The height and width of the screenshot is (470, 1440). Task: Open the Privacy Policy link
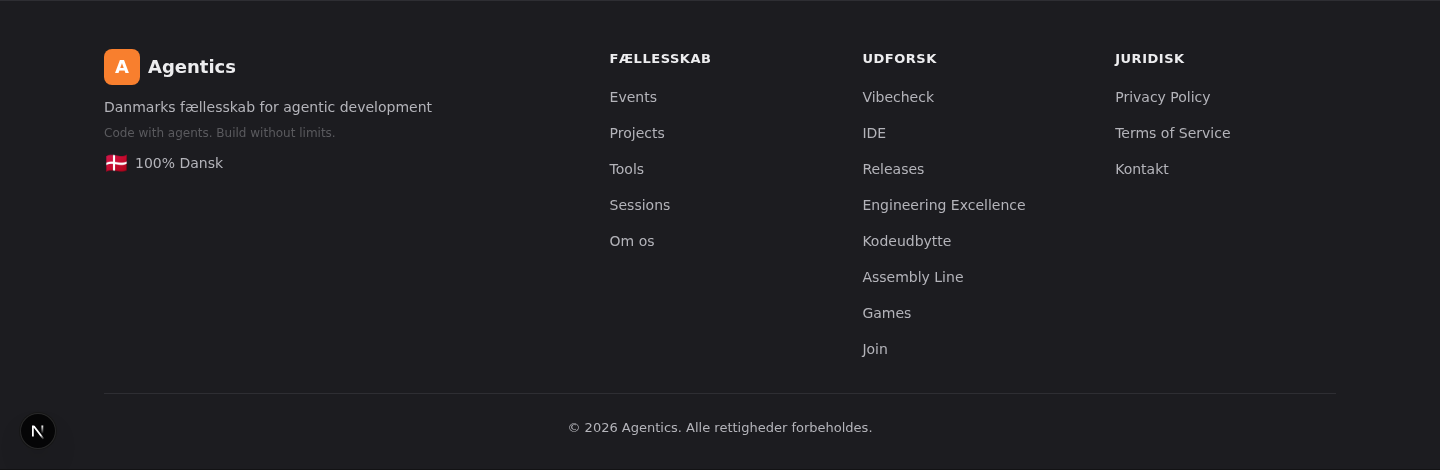point(1162,97)
